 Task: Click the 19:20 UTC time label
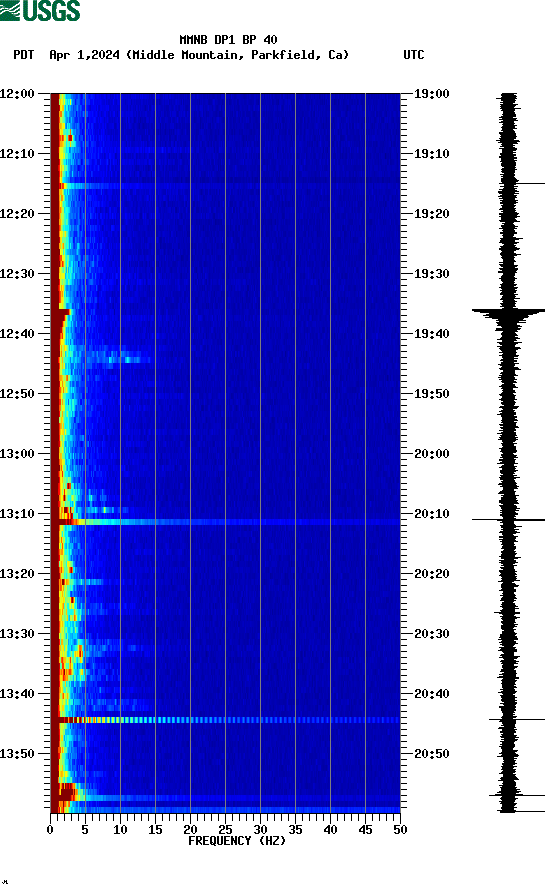(432, 214)
